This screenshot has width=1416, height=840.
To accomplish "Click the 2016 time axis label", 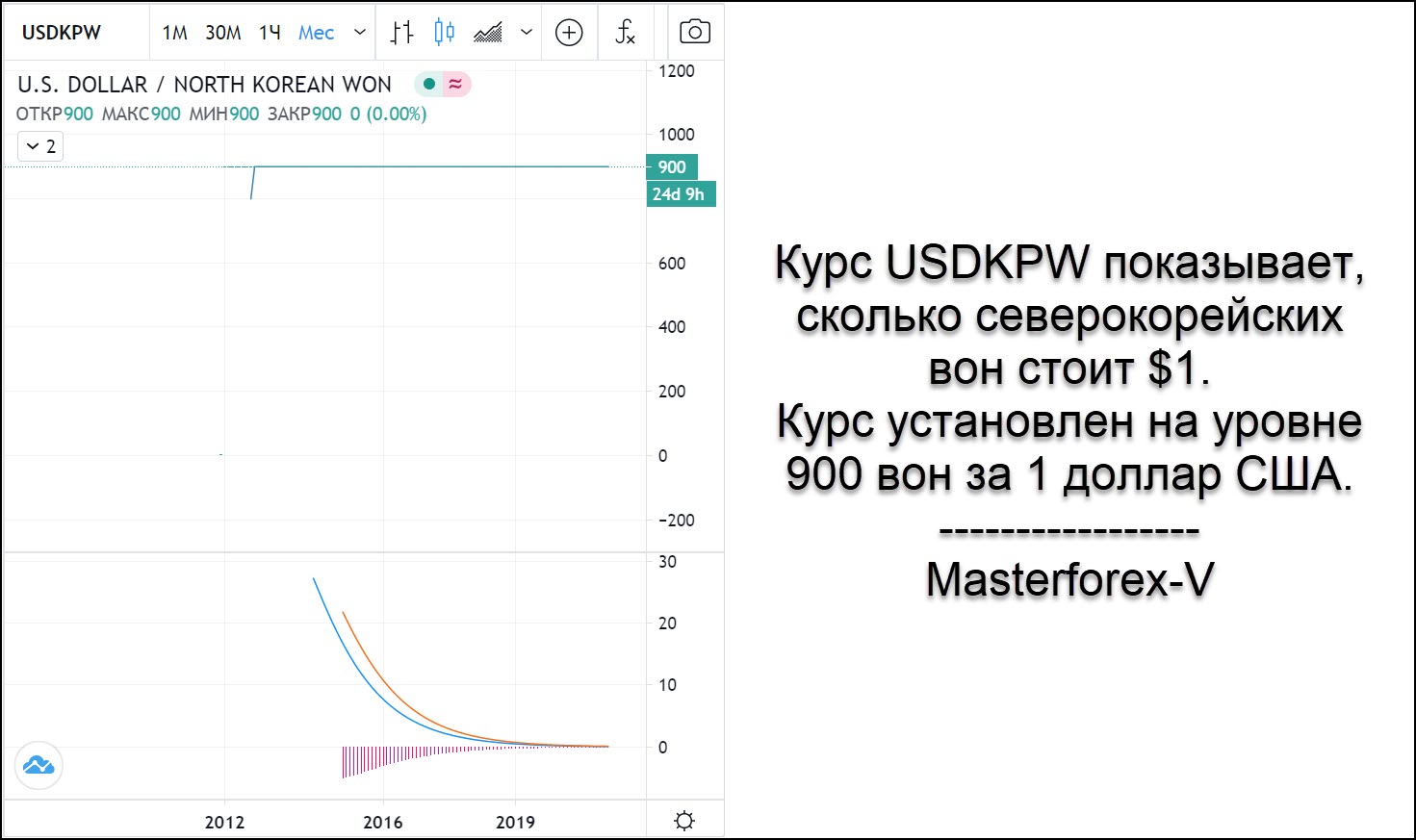I will tap(383, 822).
